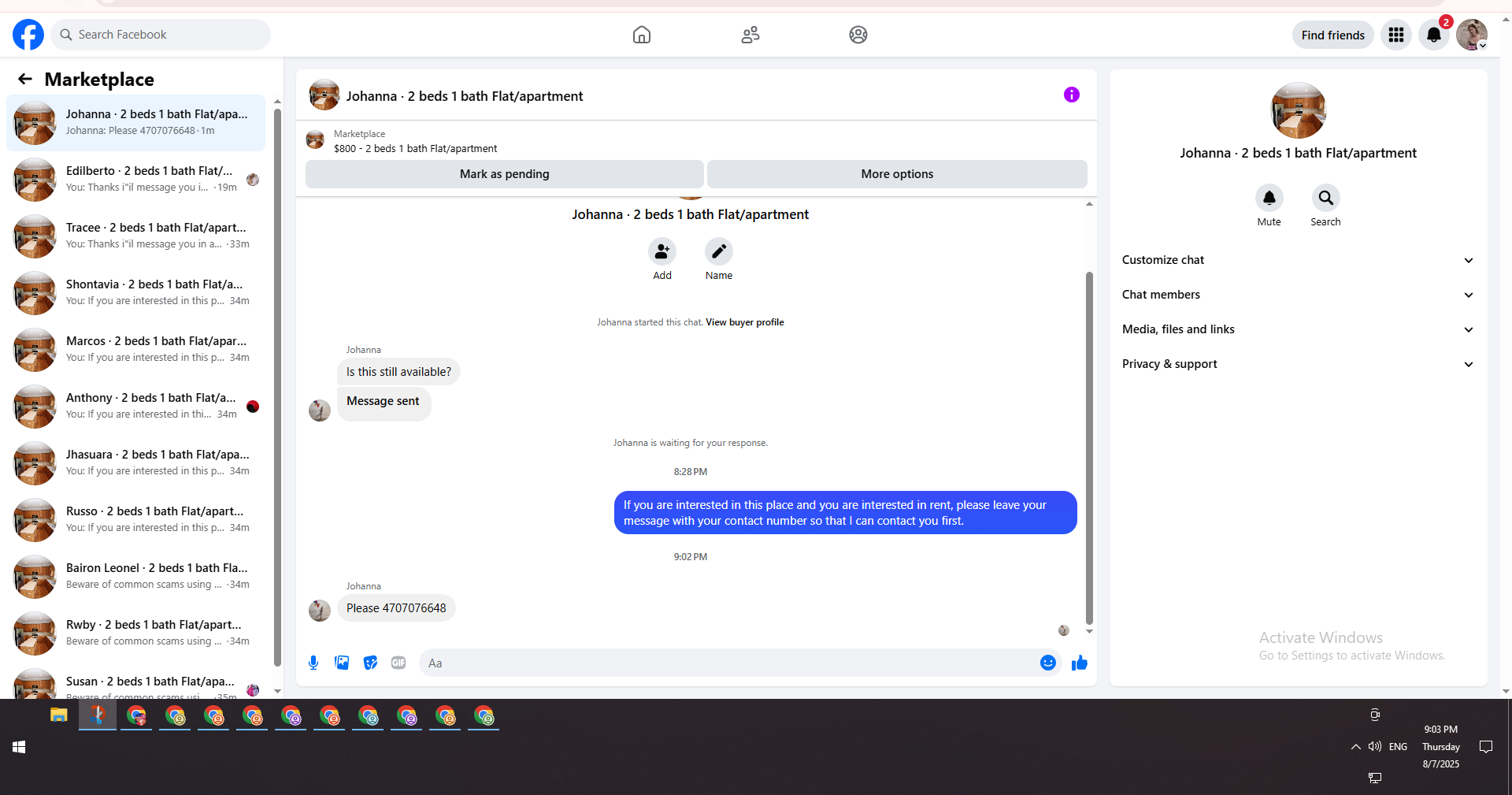The width and height of the screenshot is (1512, 795).
Task: Open the apps grid menu
Action: (1396, 35)
